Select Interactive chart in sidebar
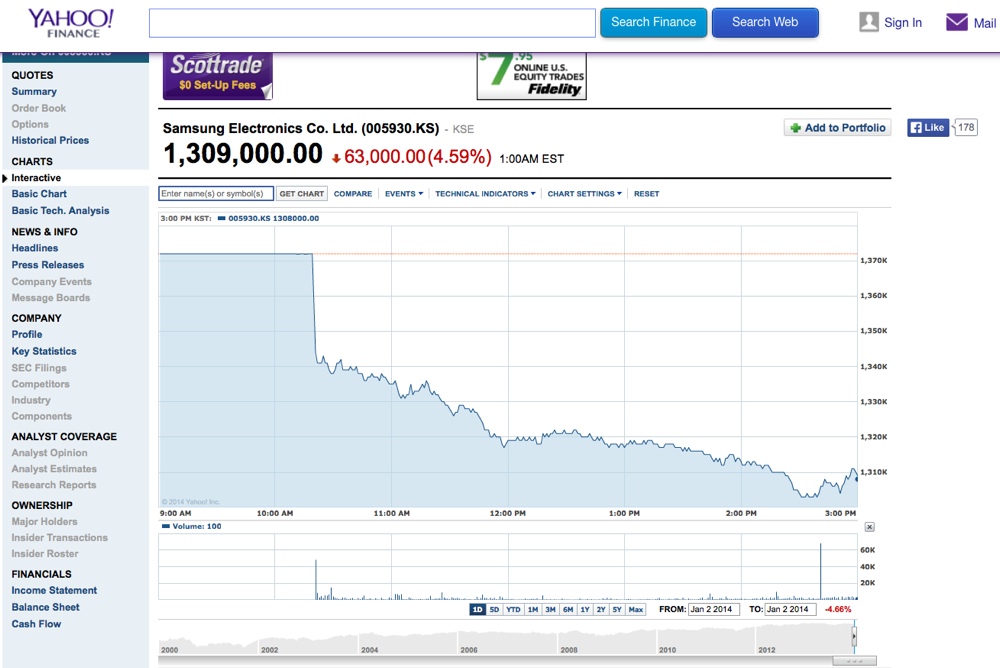 click(x=36, y=178)
